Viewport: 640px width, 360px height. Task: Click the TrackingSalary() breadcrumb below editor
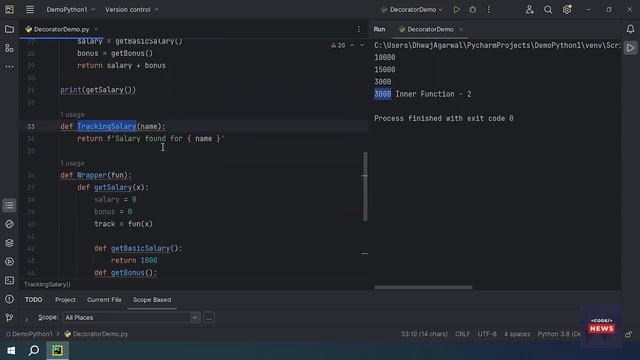coord(47,284)
